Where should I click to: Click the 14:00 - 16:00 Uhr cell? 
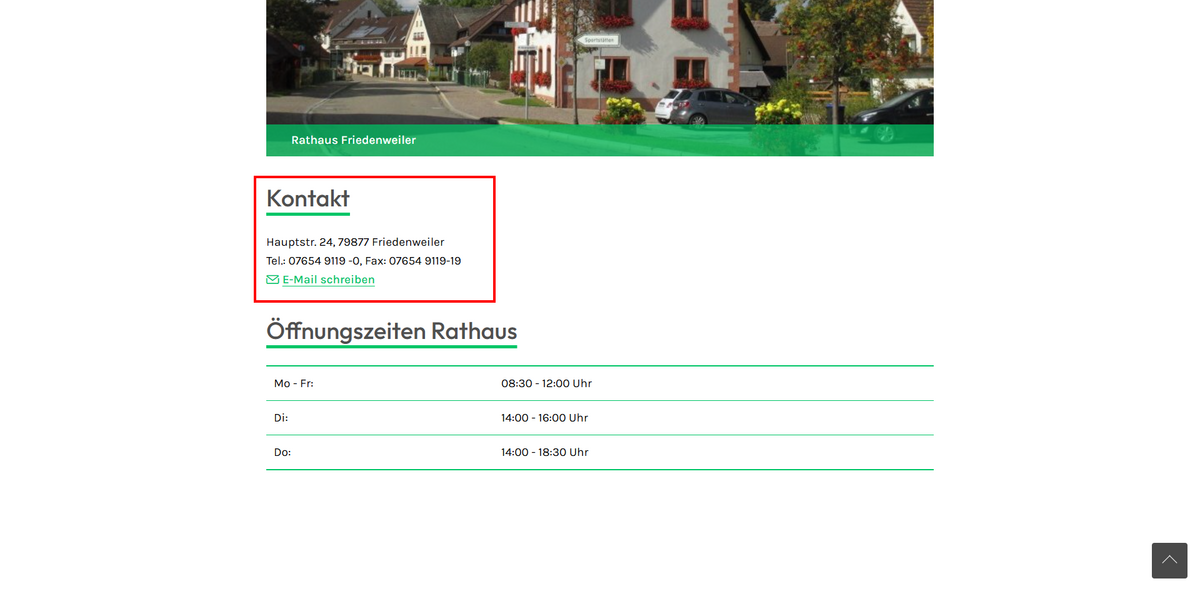point(544,418)
